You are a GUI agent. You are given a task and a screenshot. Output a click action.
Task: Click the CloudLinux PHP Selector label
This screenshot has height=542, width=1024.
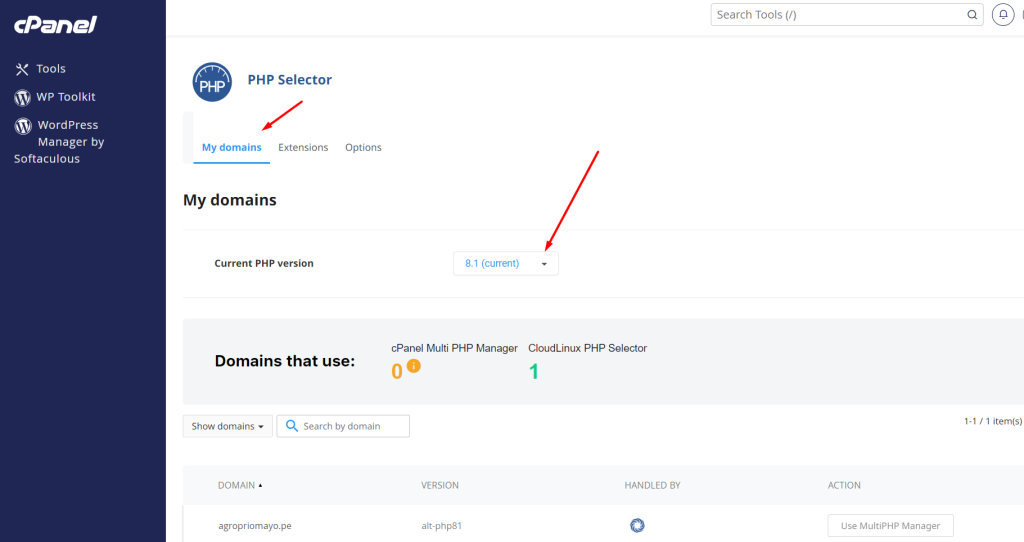tap(587, 348)
